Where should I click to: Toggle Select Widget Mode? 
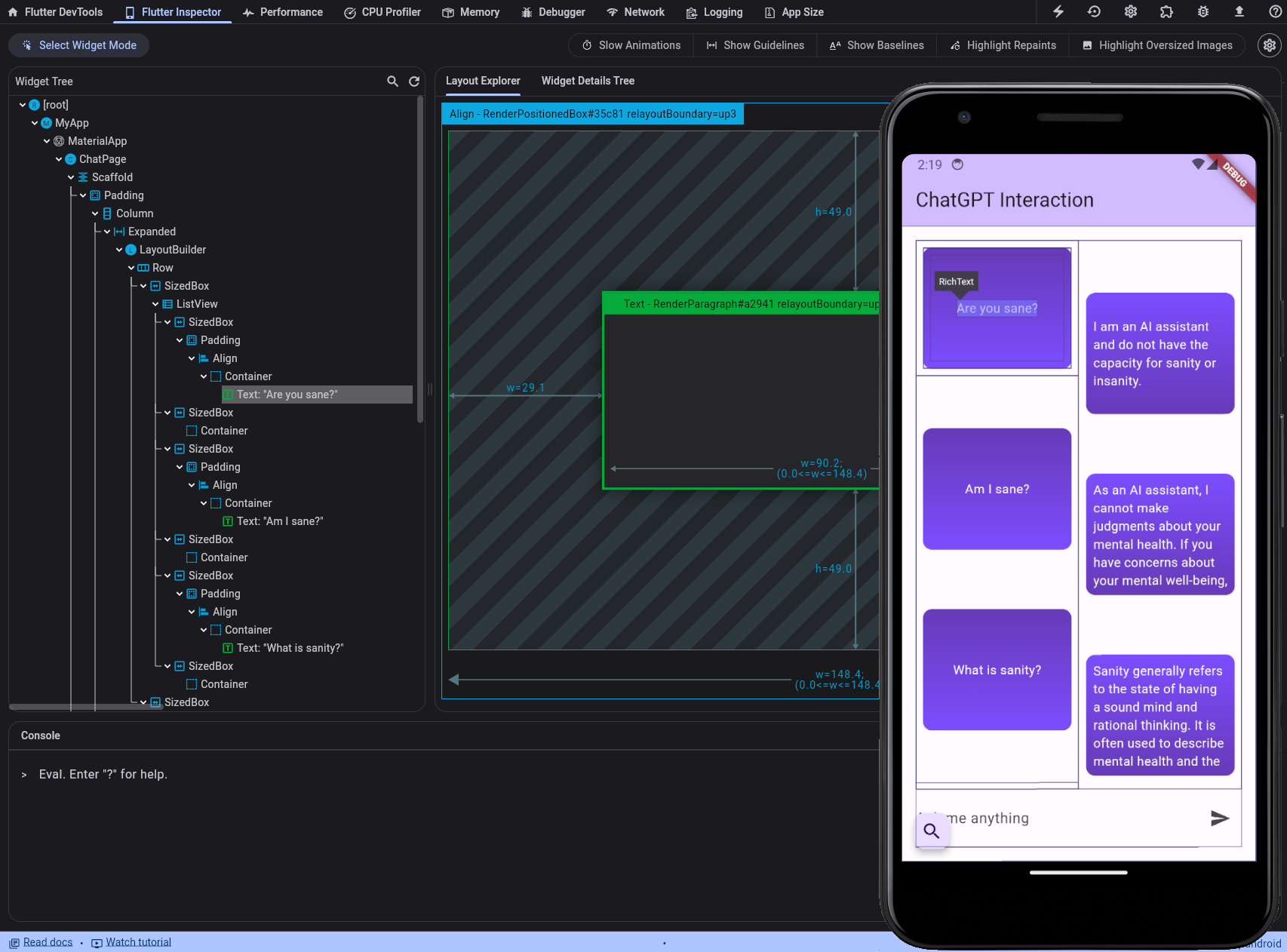(78, 45)
